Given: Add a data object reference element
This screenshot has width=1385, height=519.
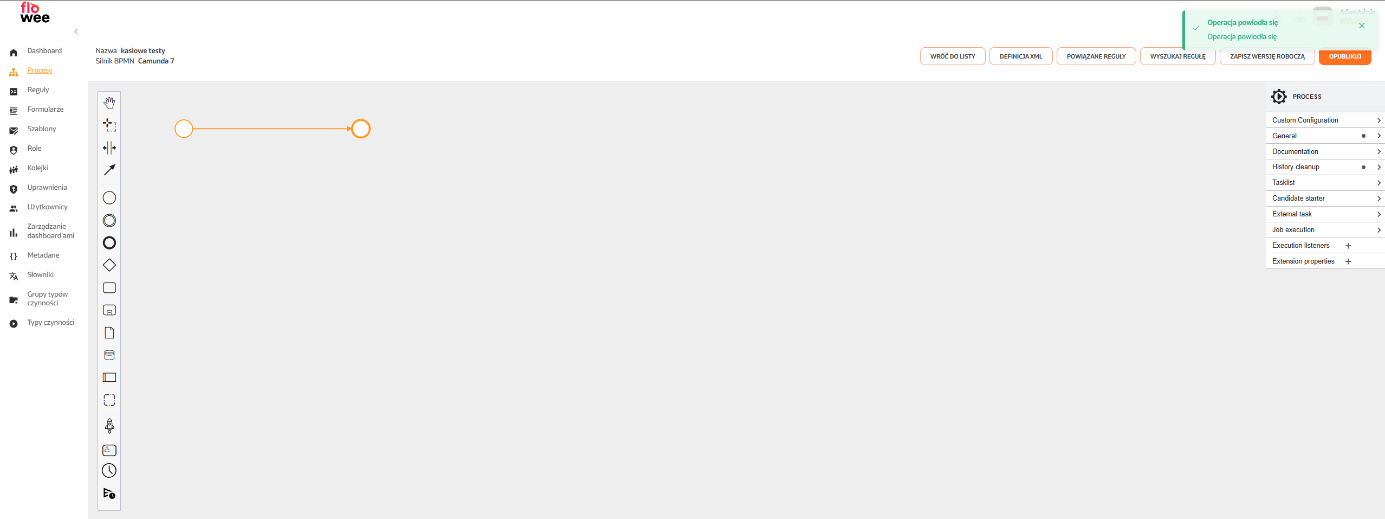Looking at the screenshot, I should point(110,332).
